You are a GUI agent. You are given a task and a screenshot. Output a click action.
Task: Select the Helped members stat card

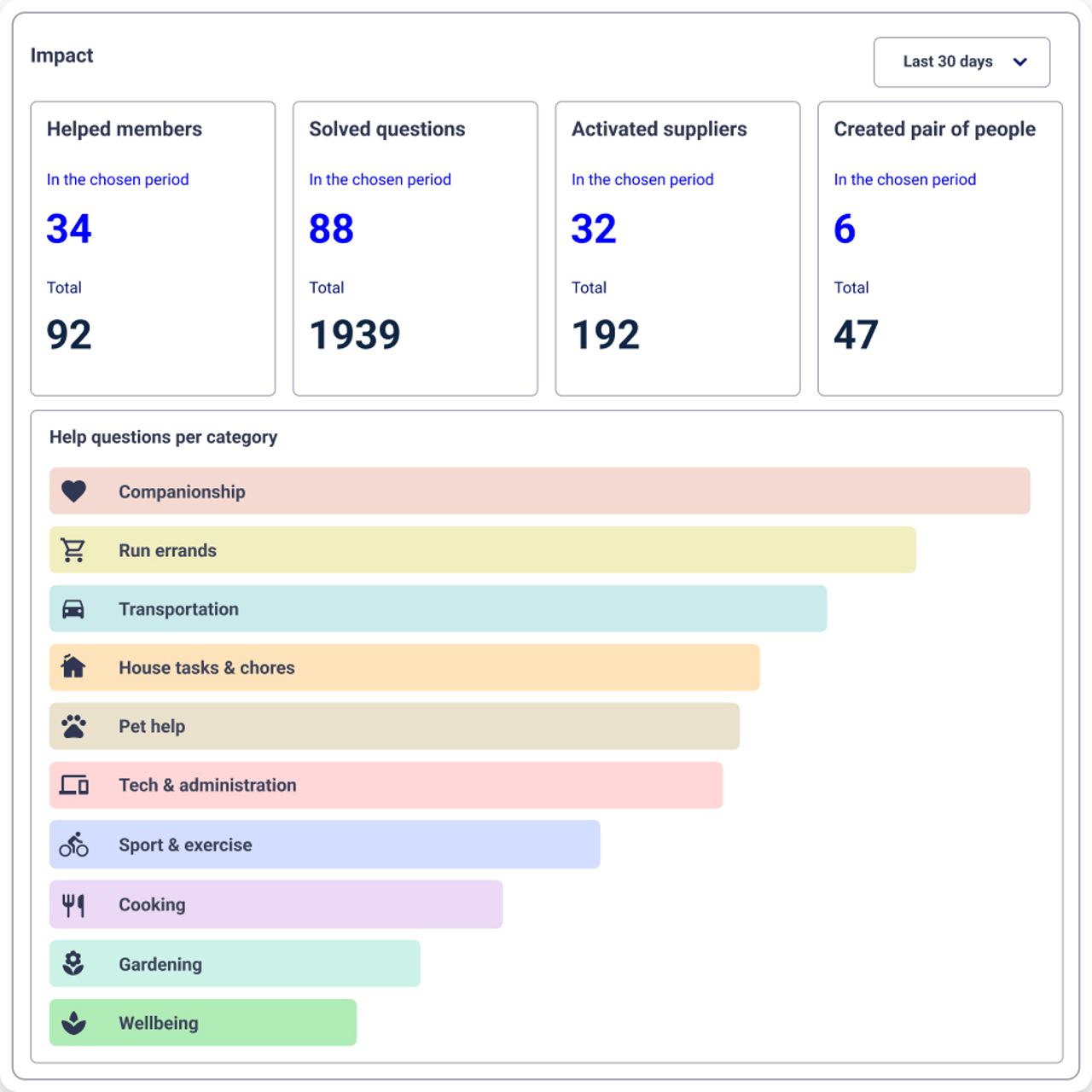[x=153, y=248]
